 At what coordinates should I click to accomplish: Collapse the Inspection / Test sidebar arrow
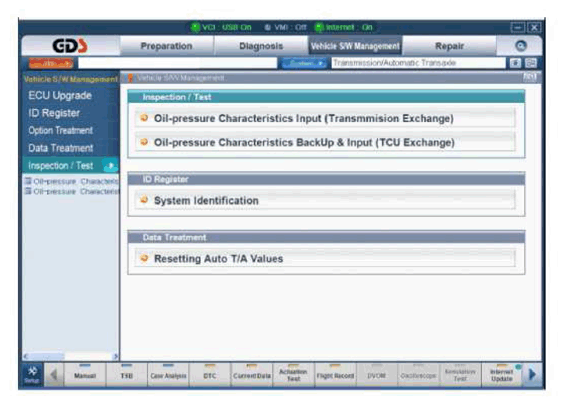(x=111, y=166)
